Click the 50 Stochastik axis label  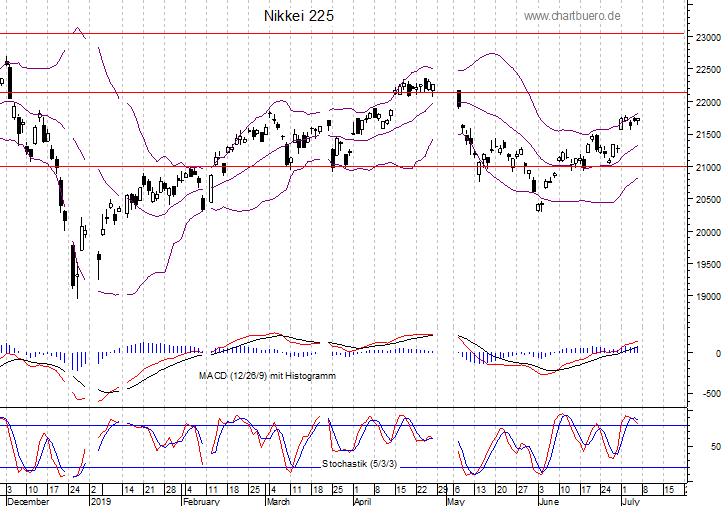716,446
